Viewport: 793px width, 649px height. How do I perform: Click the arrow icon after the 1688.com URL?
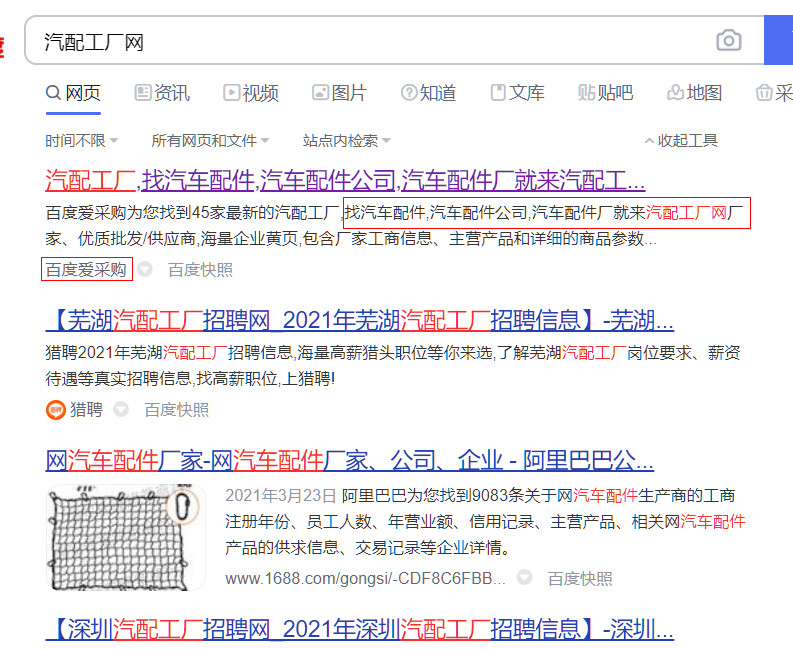tap(525, 578)
